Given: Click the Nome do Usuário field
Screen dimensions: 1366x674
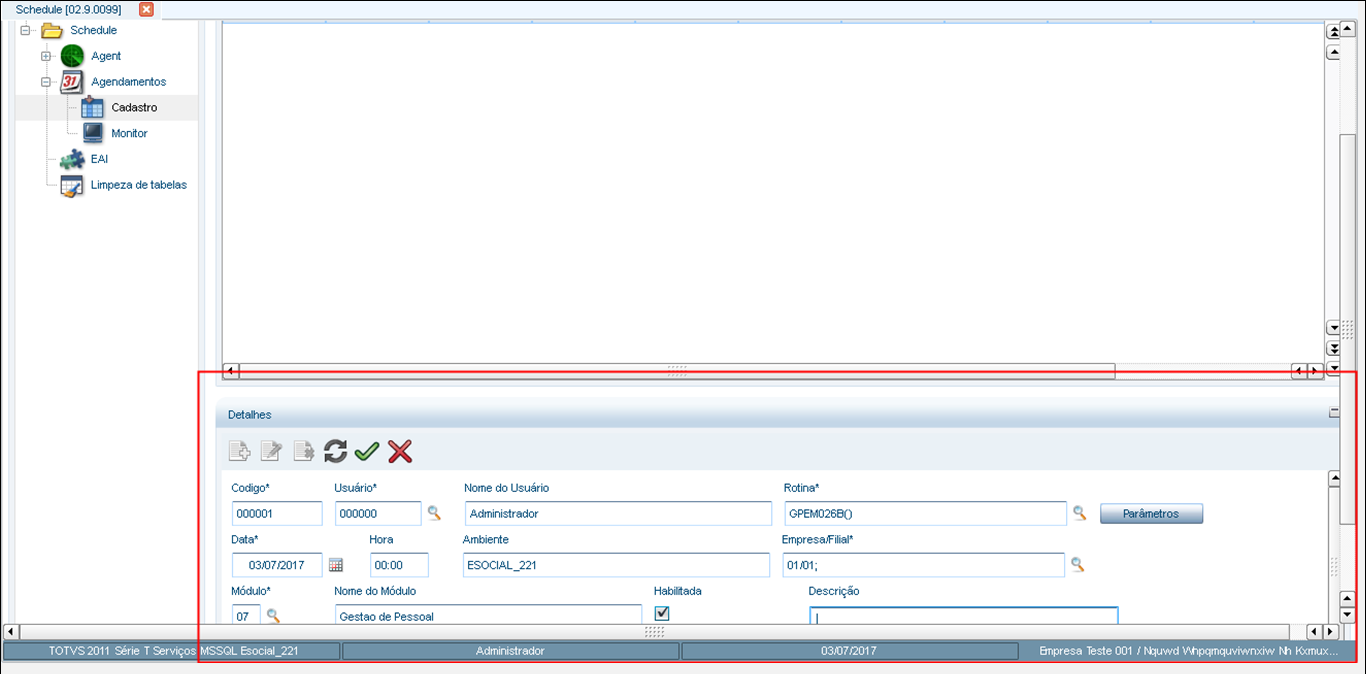Looking at the screenshot, I should point(619,513).
